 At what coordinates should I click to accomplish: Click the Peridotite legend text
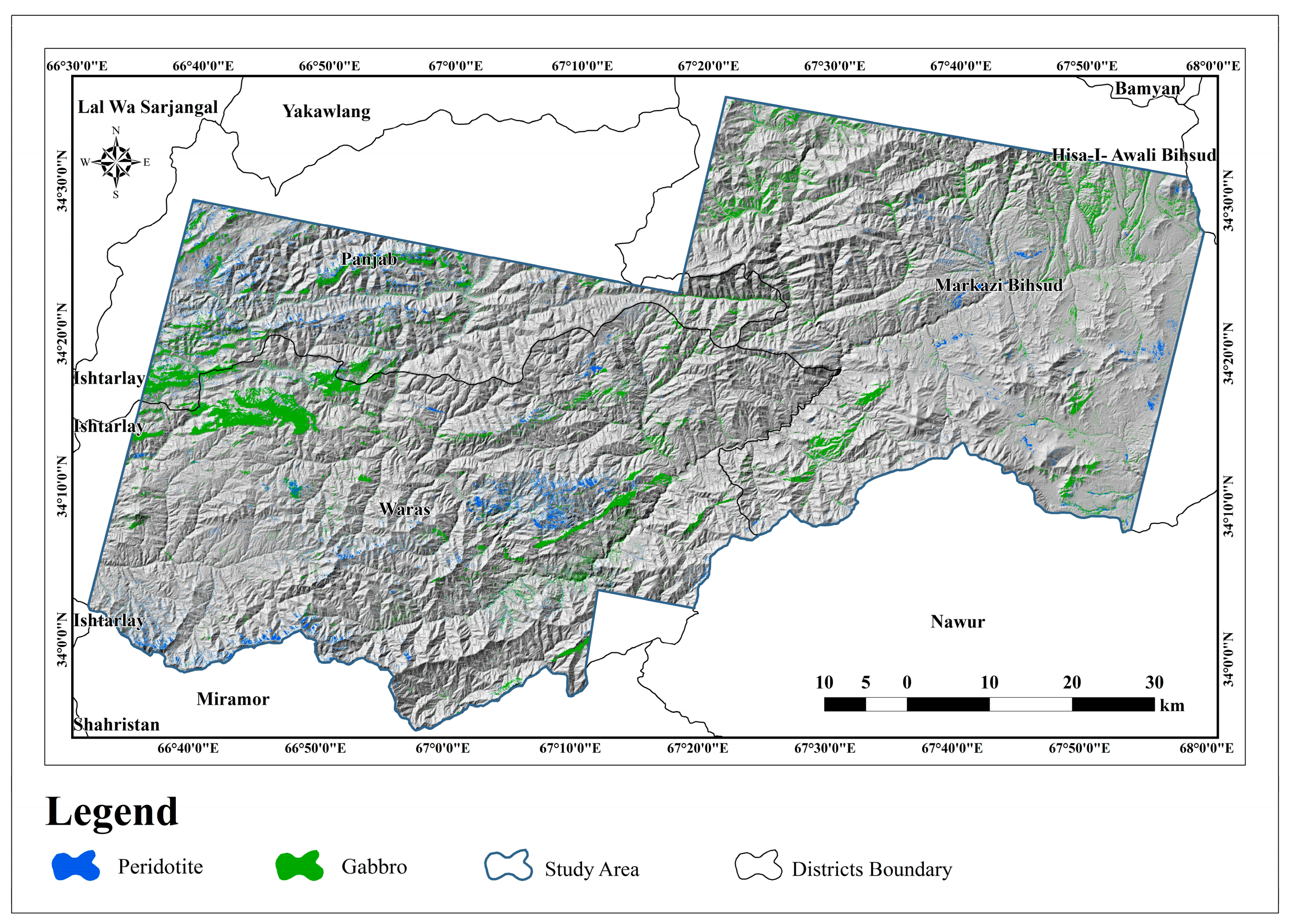click(160, 867)
